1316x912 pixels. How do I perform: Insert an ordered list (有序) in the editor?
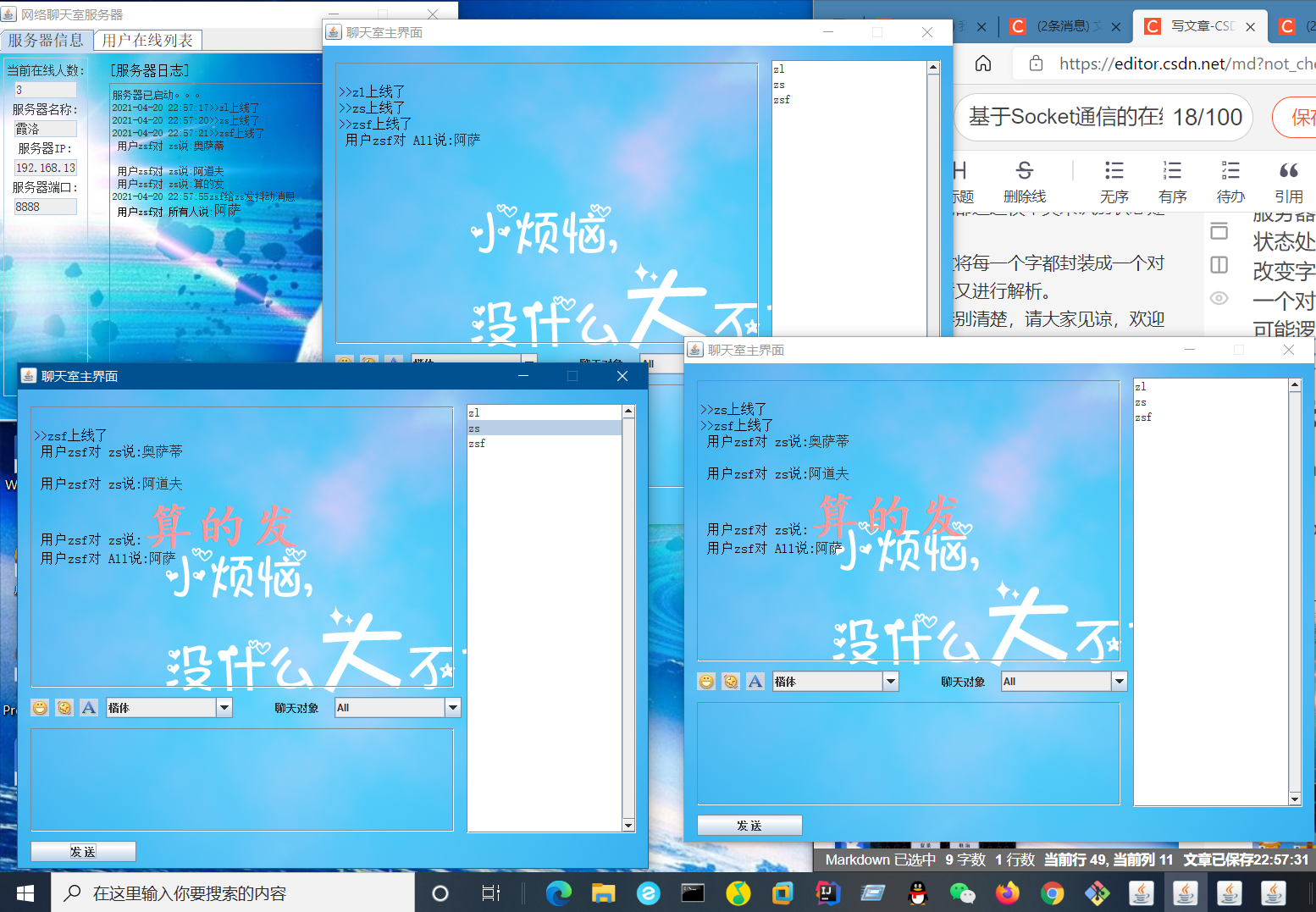click(1172, 172)
